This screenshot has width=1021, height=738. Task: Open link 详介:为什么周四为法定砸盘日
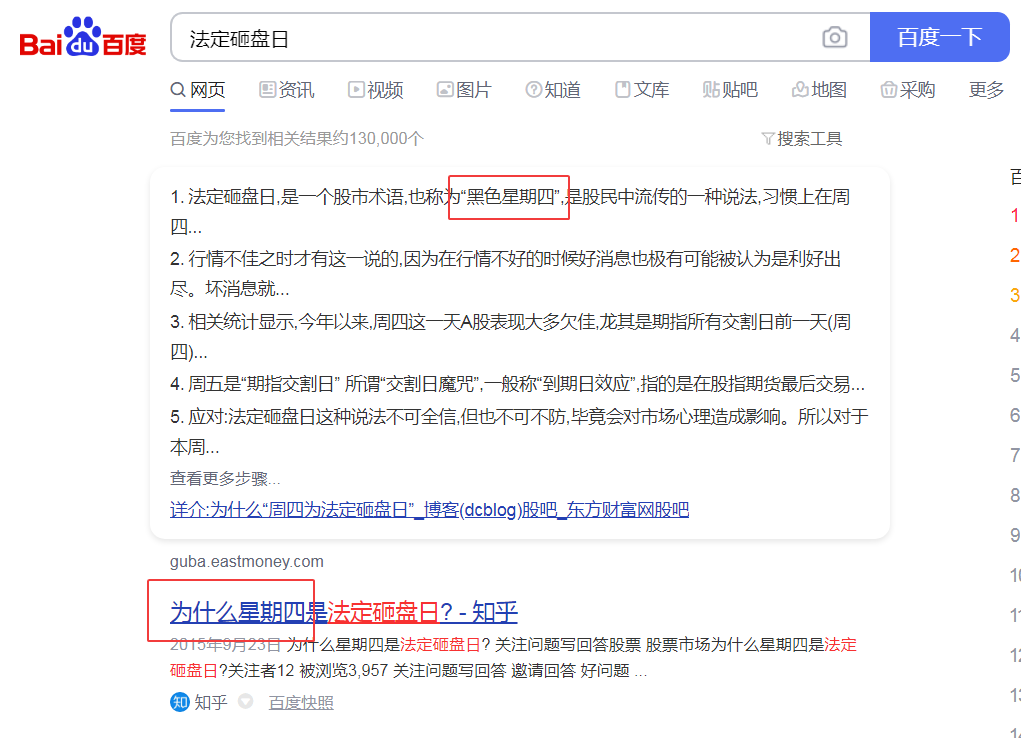point(429,509)
